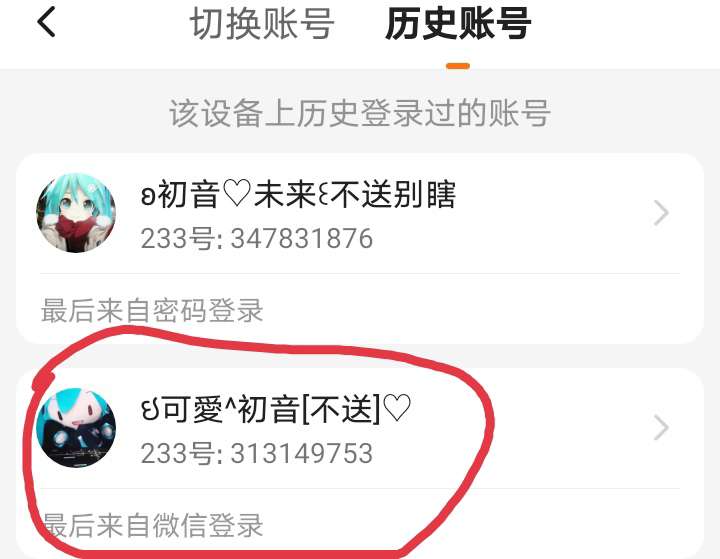
Task: Click the heart symbol after [不送]
Action: point(397,408)
